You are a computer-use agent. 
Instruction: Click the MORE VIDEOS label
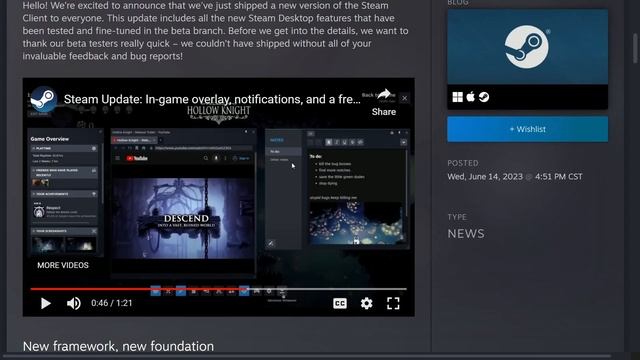pyautogui.click(x=63, y=265)
